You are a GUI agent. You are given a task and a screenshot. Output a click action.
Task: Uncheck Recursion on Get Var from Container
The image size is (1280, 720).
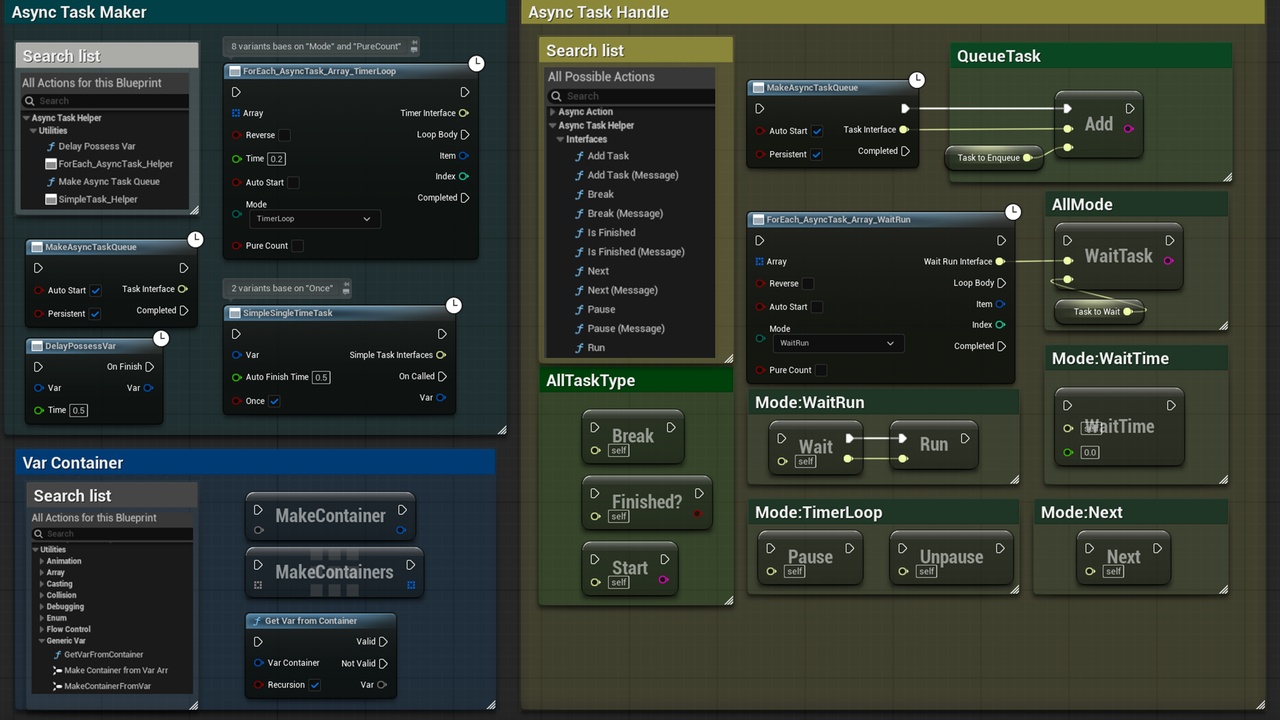[x=314, y=685]
